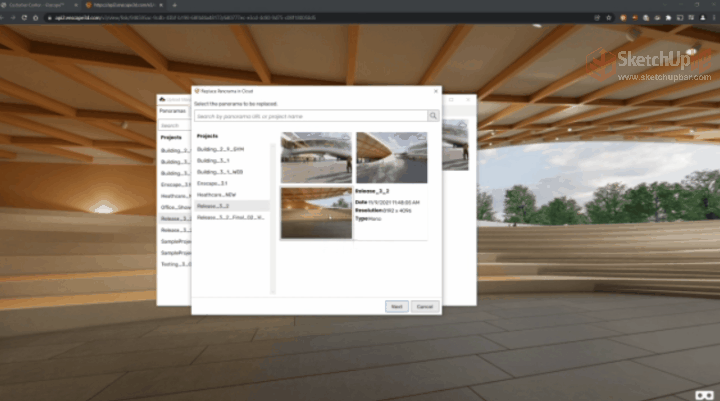Maximize the background Upload window
Viewport: 720px width, 401px height.
[451, 99]
